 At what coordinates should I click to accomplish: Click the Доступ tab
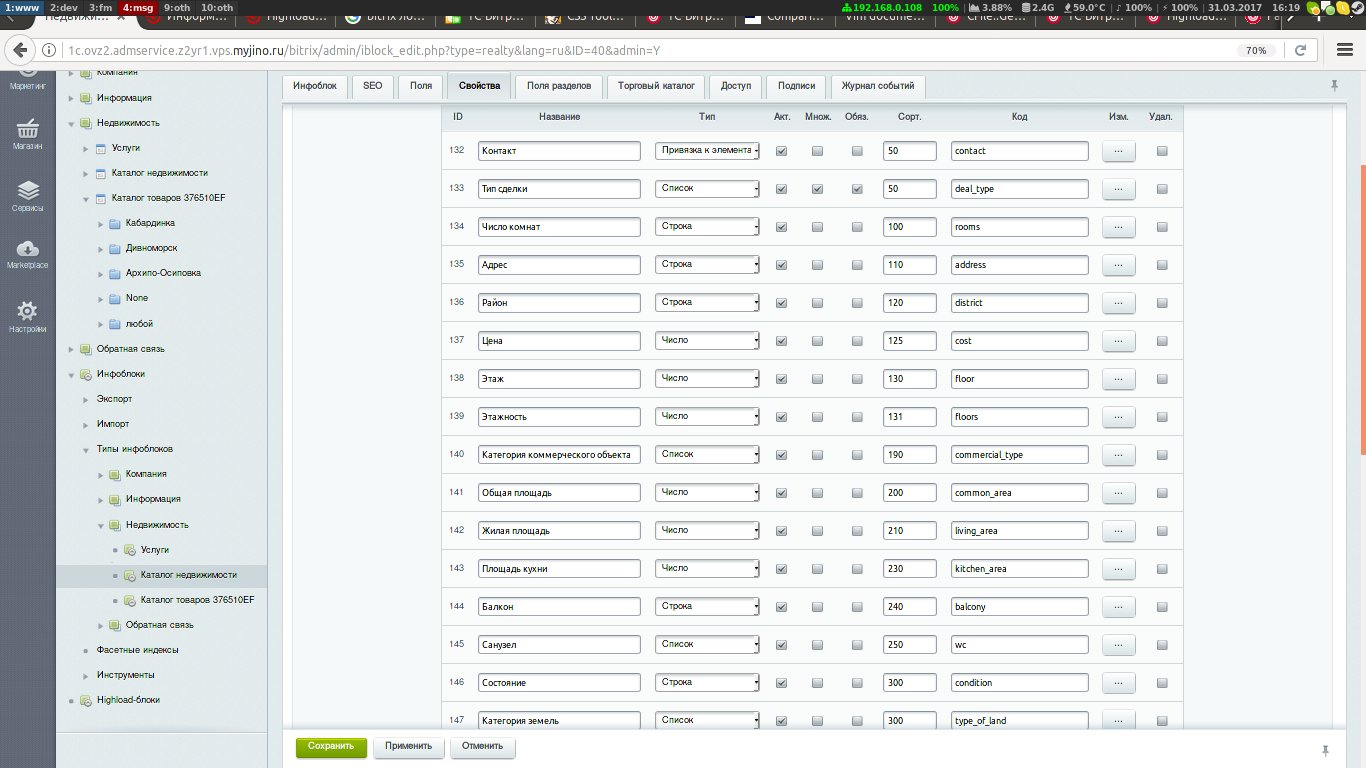coord(736,86)
